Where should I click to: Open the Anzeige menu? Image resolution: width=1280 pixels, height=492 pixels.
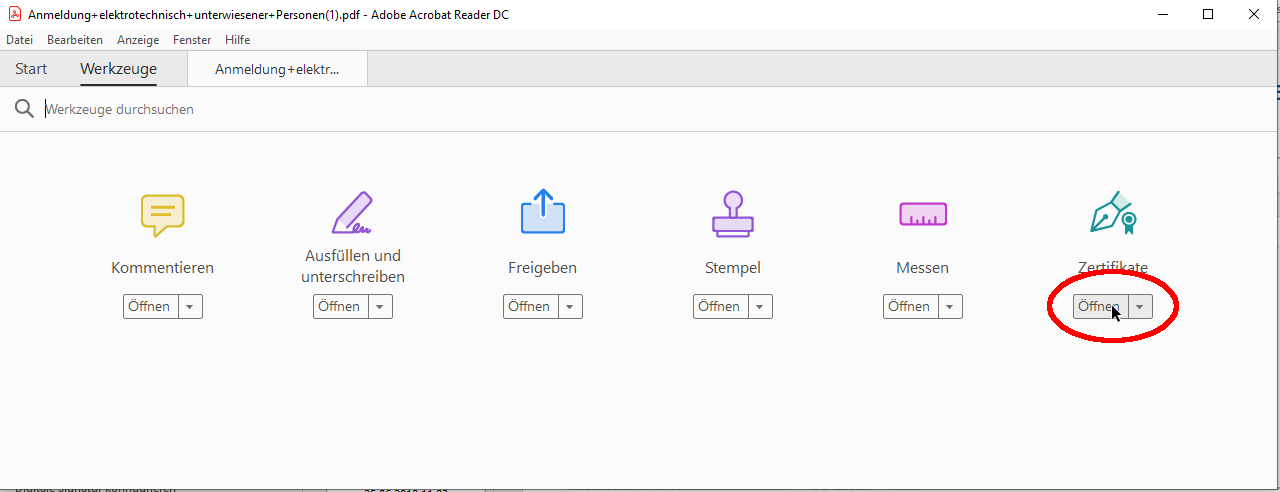coord(138,40)
